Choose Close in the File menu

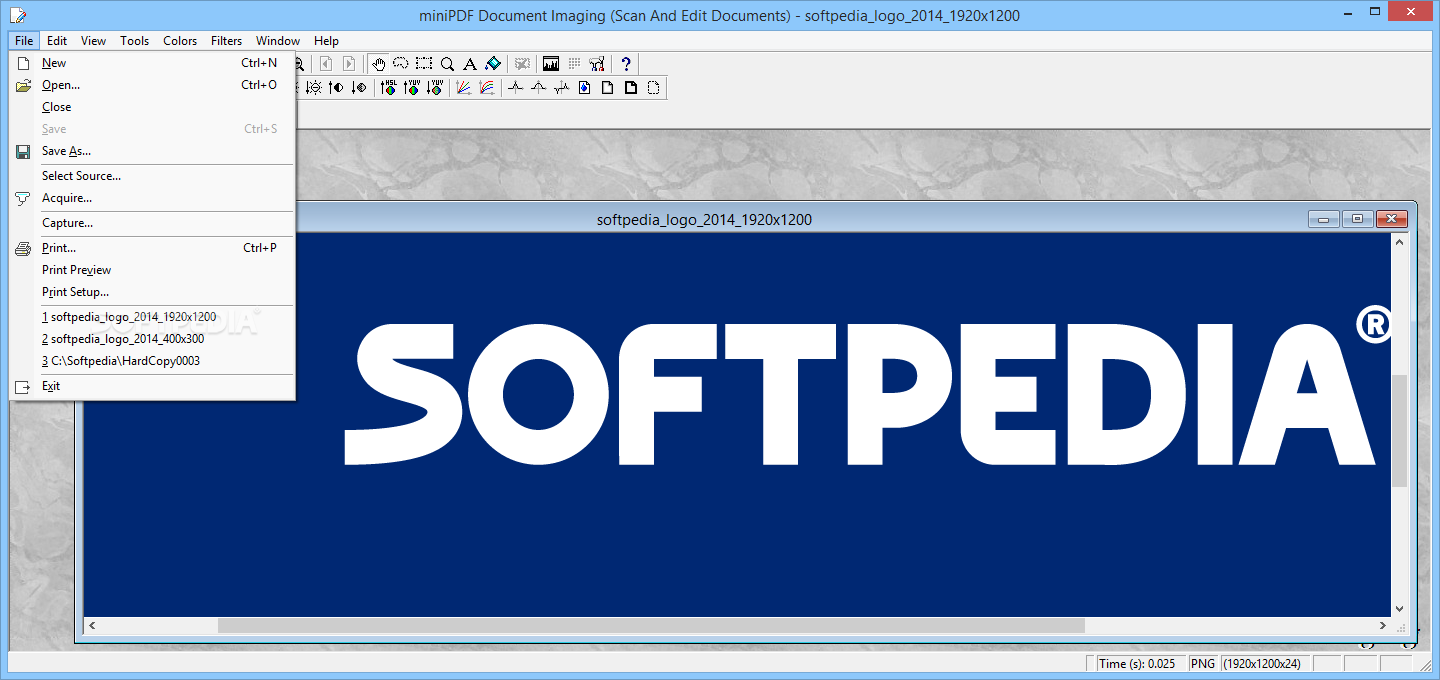152,107
